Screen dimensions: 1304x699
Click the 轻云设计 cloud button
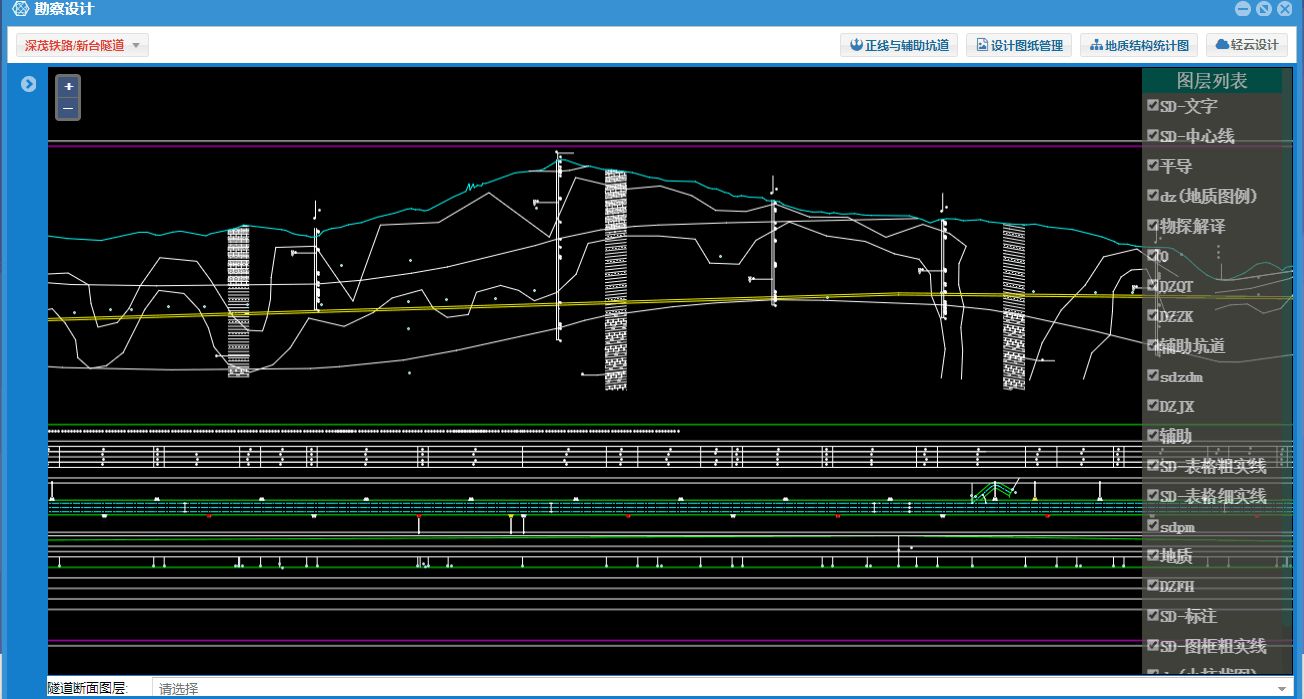point(1247,45)
